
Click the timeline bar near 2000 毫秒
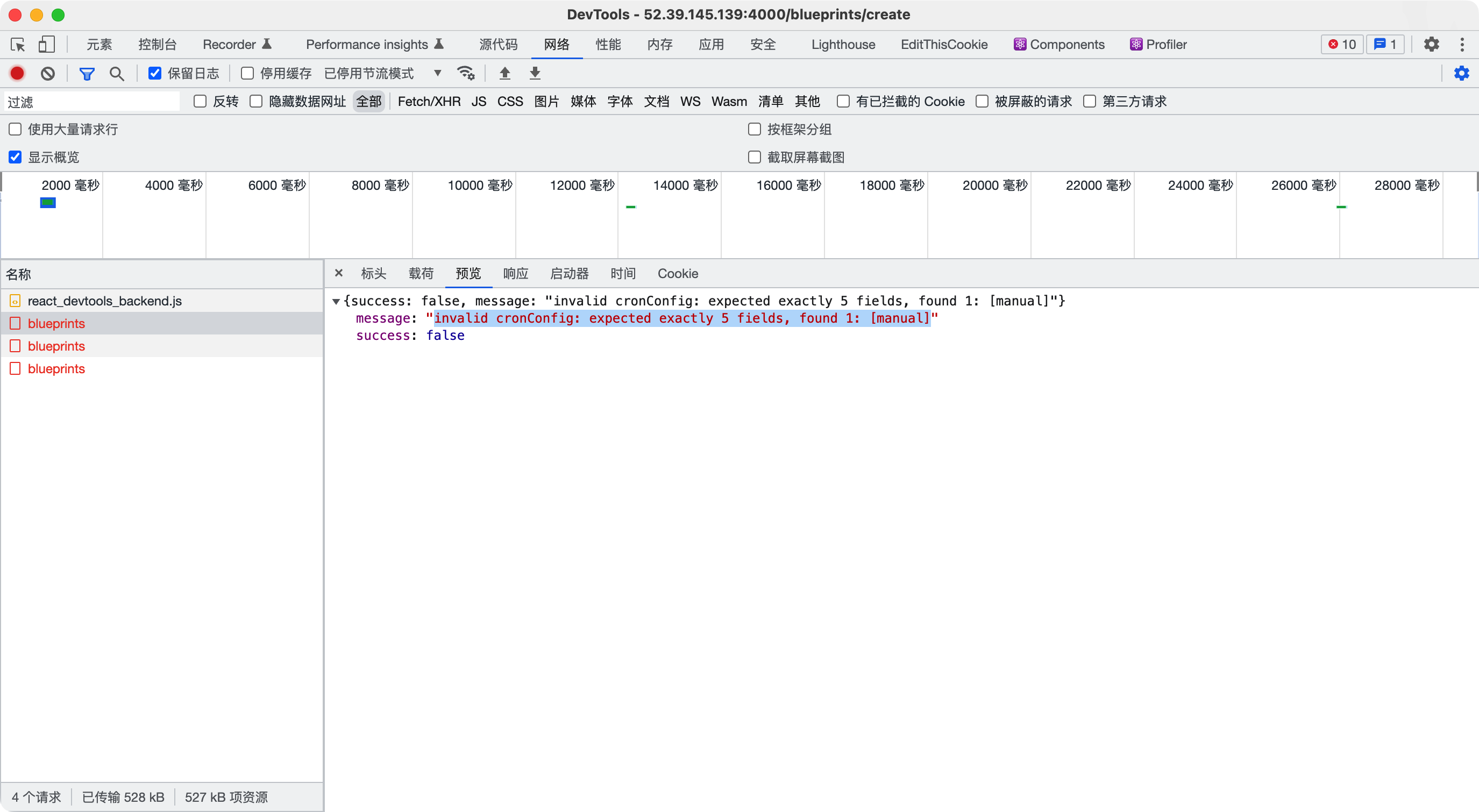click(48, 202)
